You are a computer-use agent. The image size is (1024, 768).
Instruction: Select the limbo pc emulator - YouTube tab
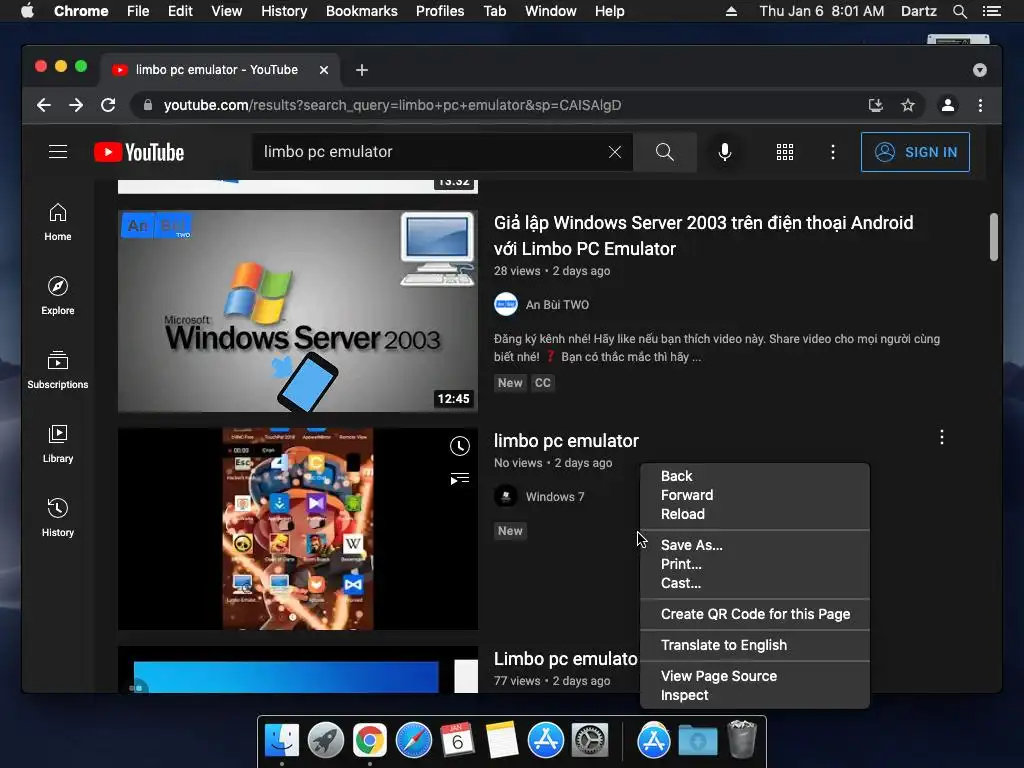(x=216, y=70)
